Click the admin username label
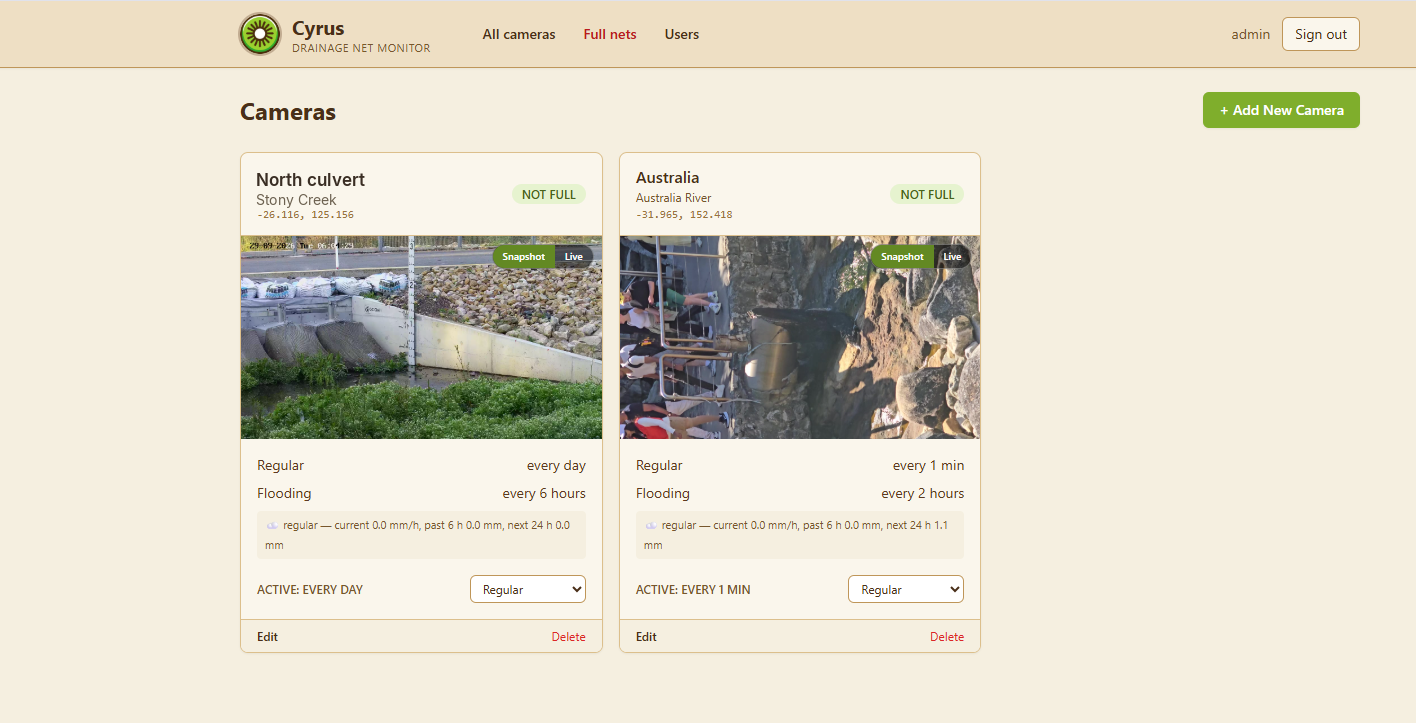The width and height of the screenshot is (1416, 723). [x=1250, y=34]
